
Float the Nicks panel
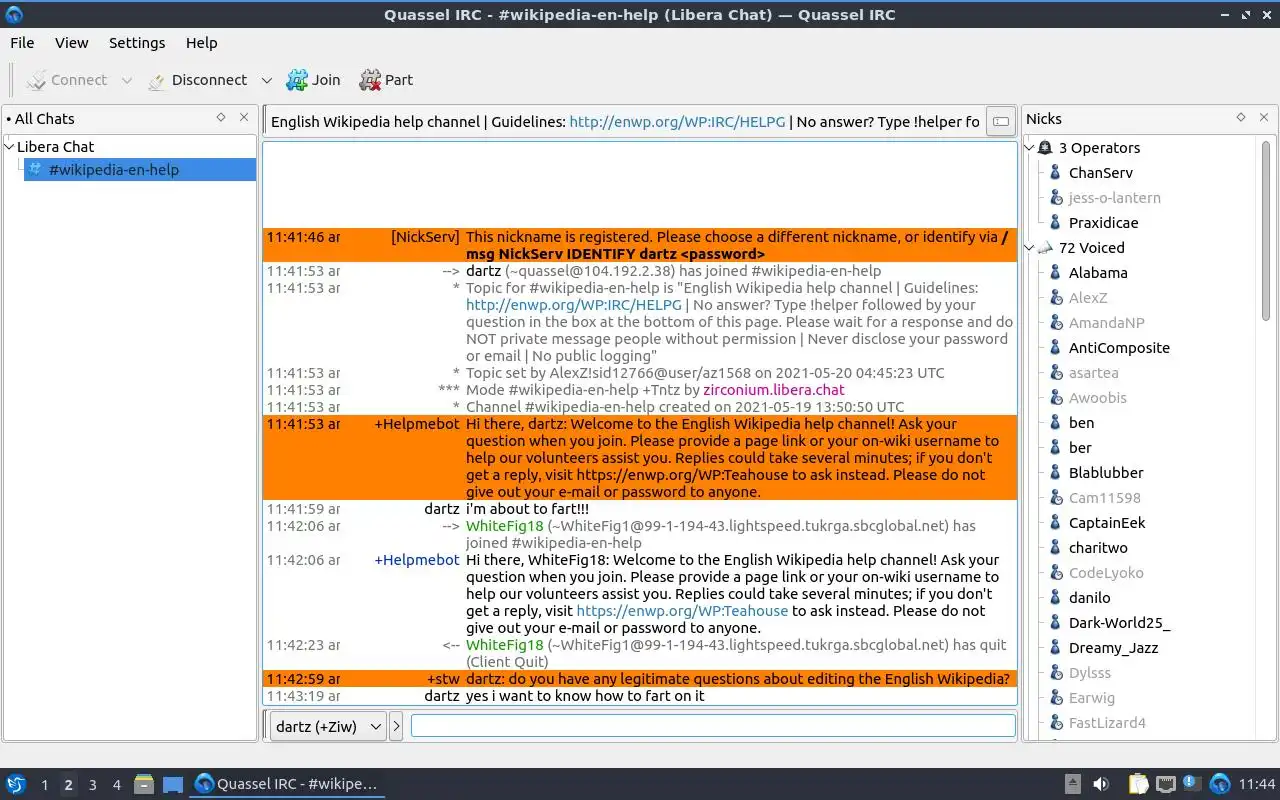[x=1241, y=117]
